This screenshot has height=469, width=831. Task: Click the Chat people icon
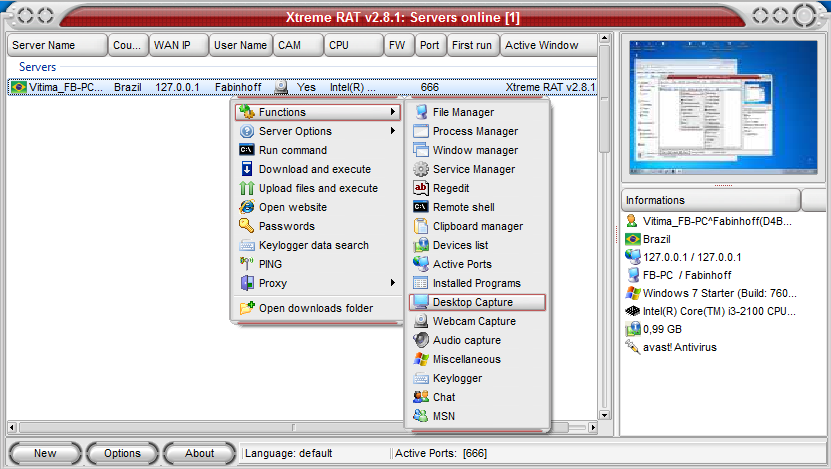click(x=421, y=397)
